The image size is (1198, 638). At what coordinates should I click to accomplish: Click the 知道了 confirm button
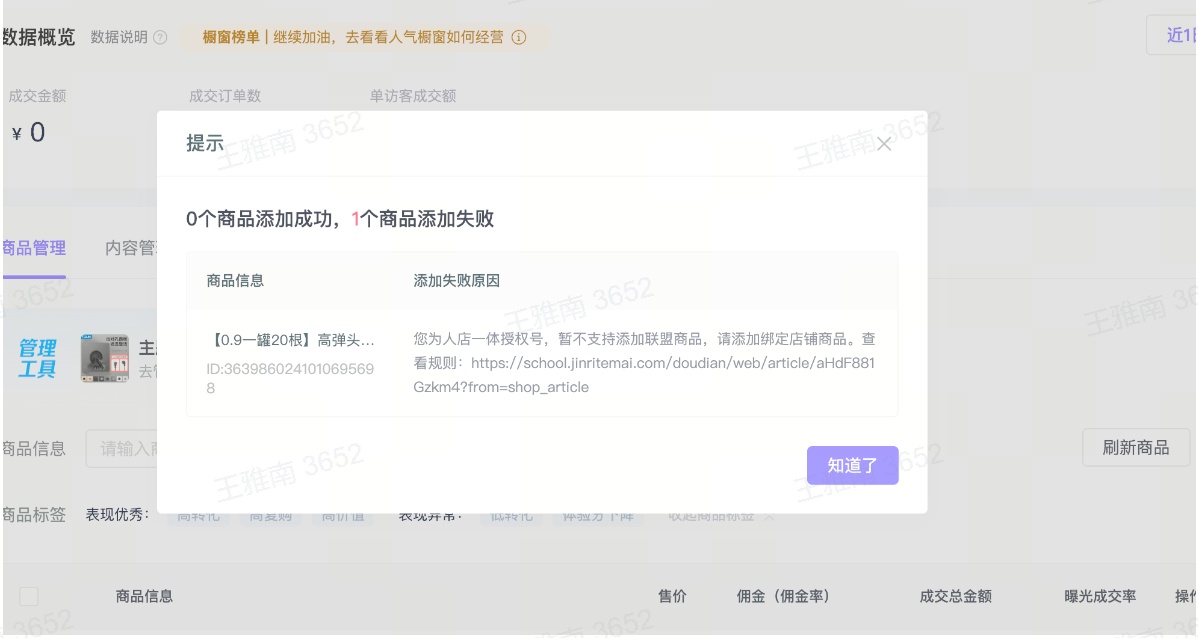(x=852, y=465)
